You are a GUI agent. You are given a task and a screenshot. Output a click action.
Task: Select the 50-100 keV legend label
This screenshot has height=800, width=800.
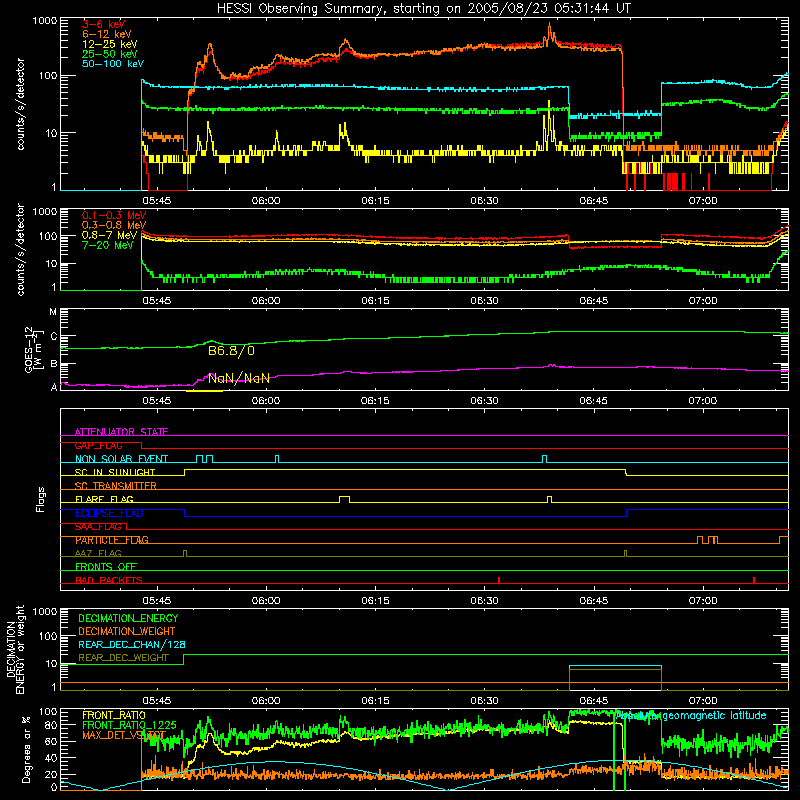pos(113,64)
